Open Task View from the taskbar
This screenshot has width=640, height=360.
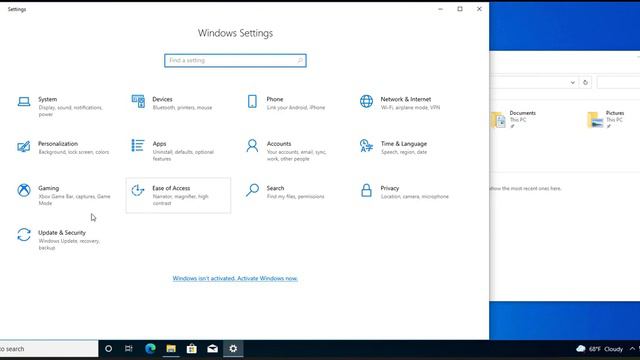pyautogui.click(x=129, y=349)
